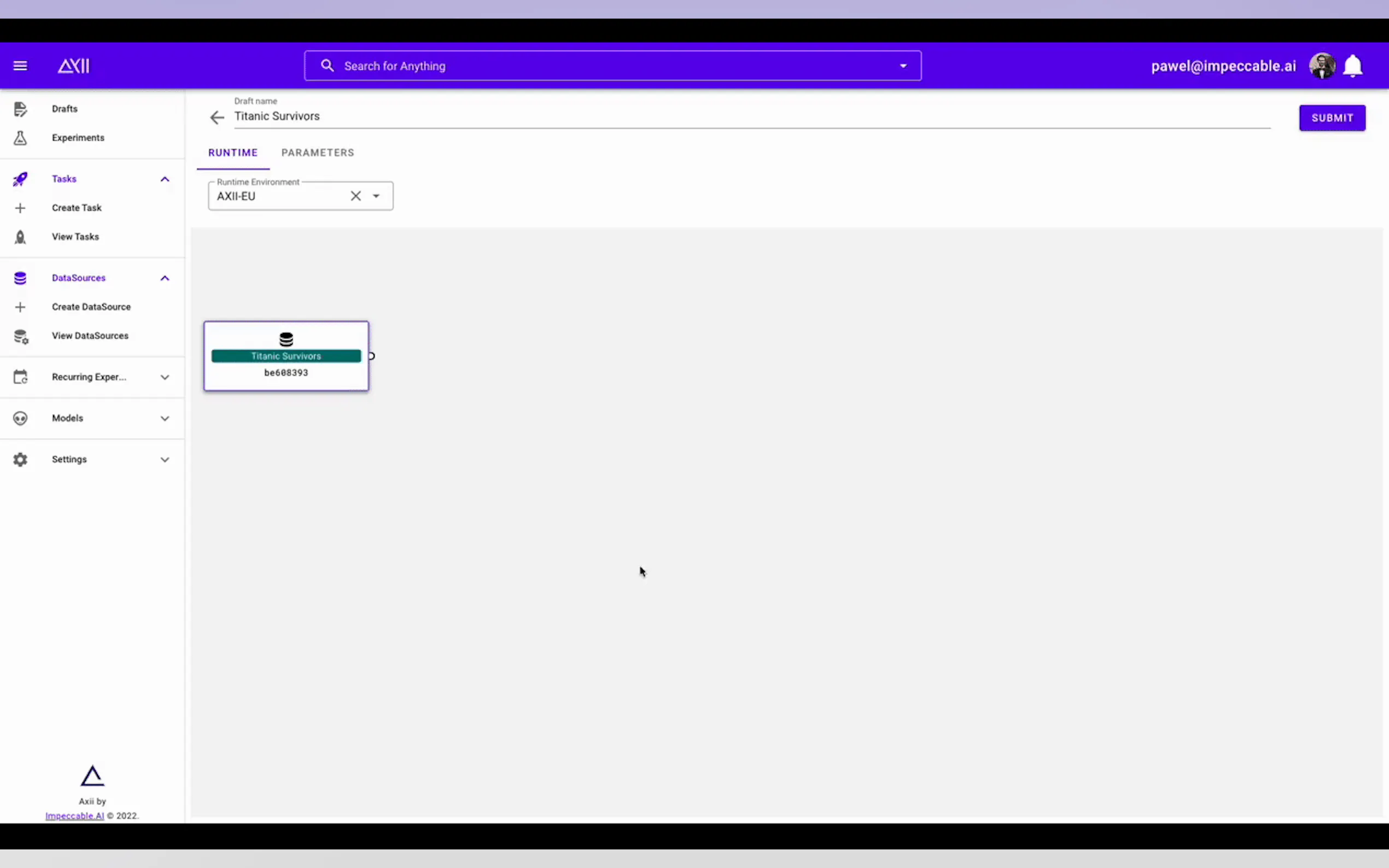Open the Runtime Environment dropdown arrow

376,196
